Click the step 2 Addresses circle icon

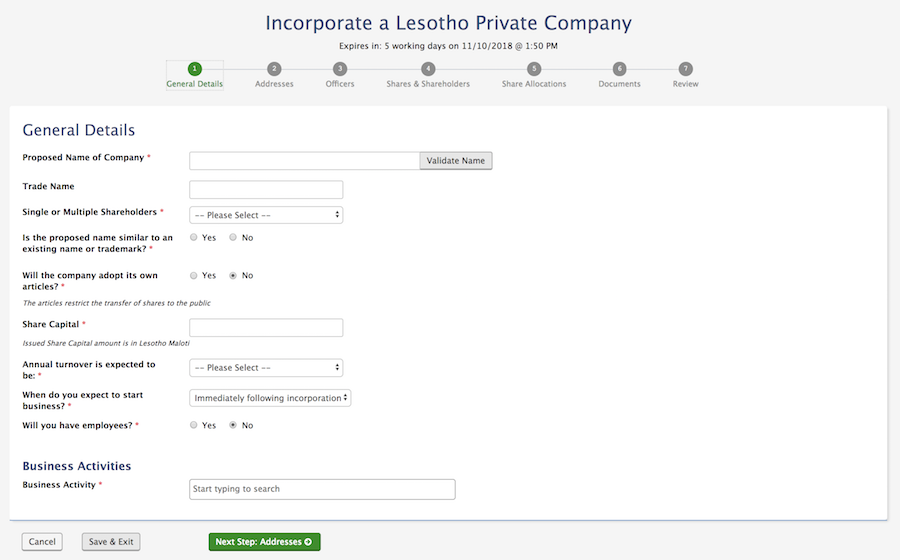coord(274,69)
